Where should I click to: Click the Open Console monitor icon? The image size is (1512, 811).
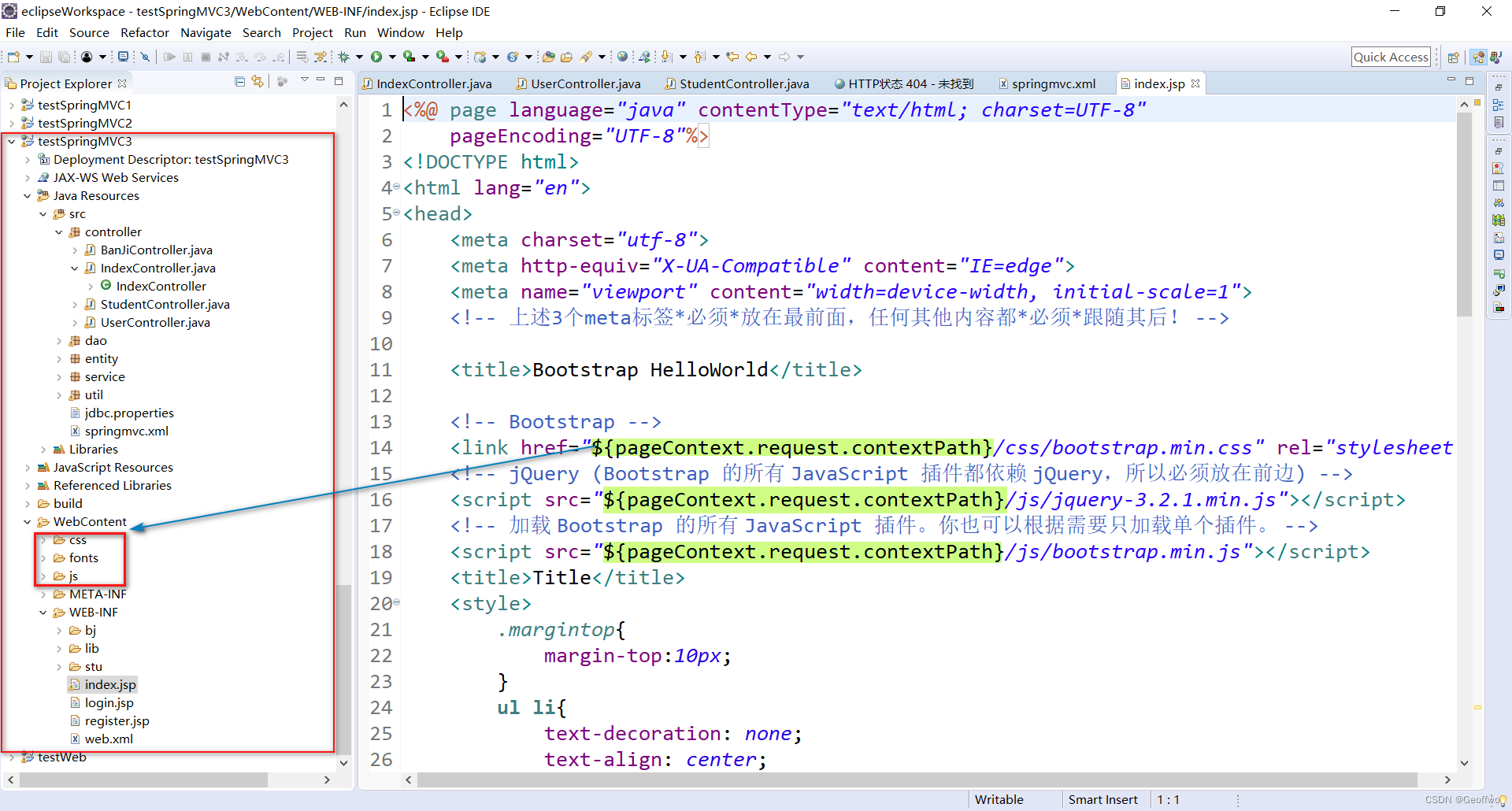(x=123, y=57)
